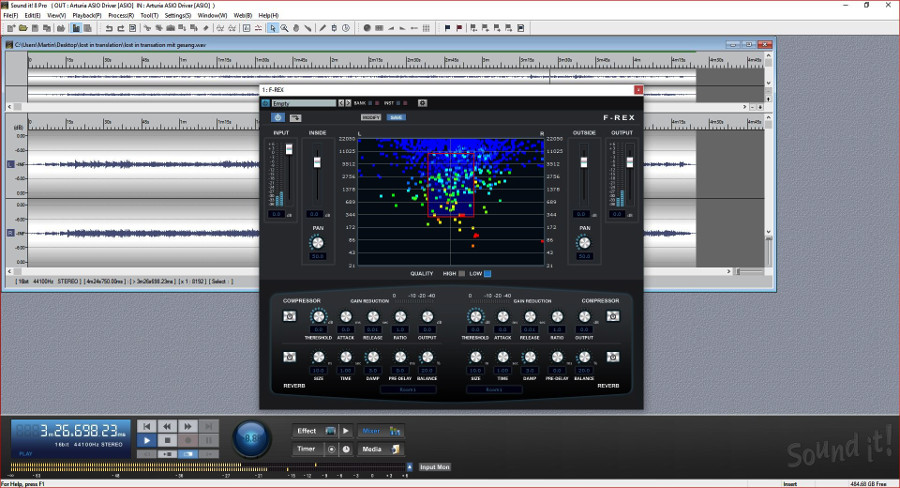Open the Edit(E) menu
The height and width of the screenshot is (488, 900).
pos(32,16)
